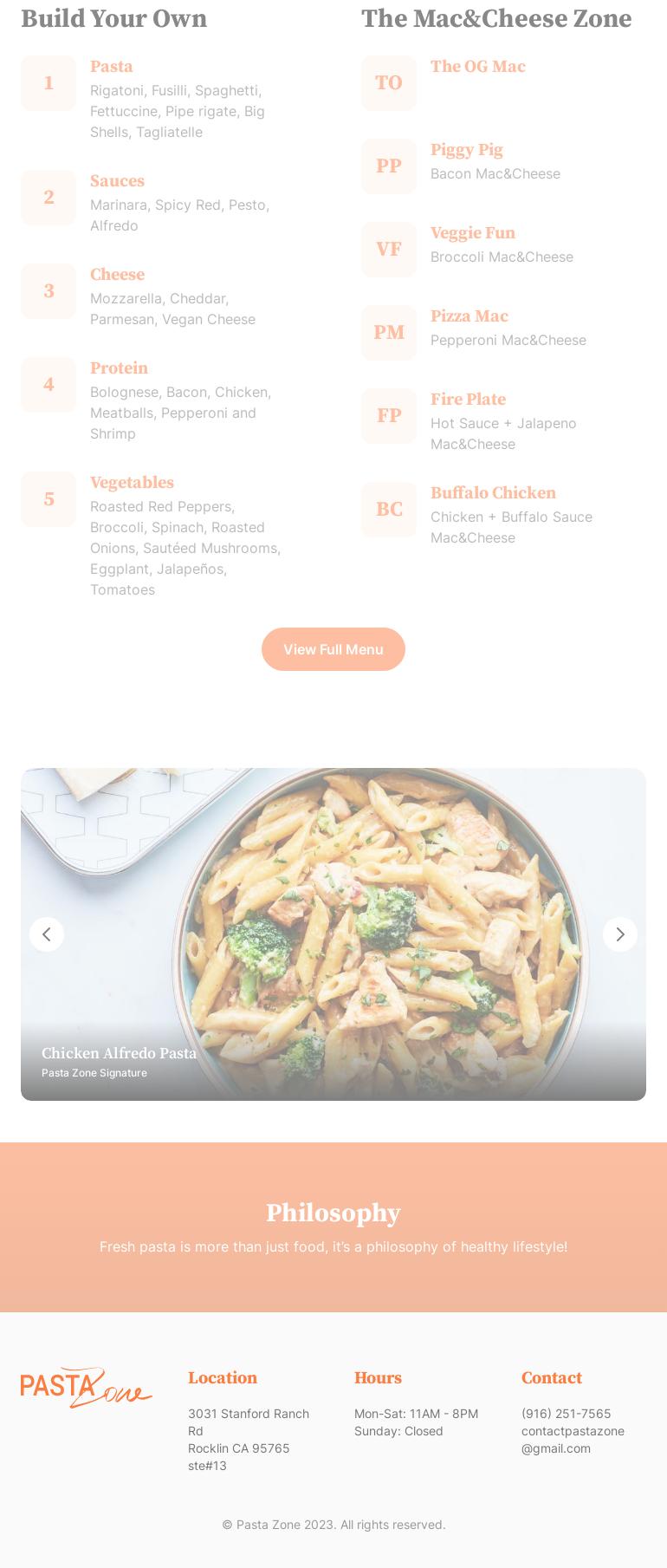The width and height of the screenshot is (667, 1568).
Task: Click the phone number (916) 251-7565
Action: pos(566,1414)
